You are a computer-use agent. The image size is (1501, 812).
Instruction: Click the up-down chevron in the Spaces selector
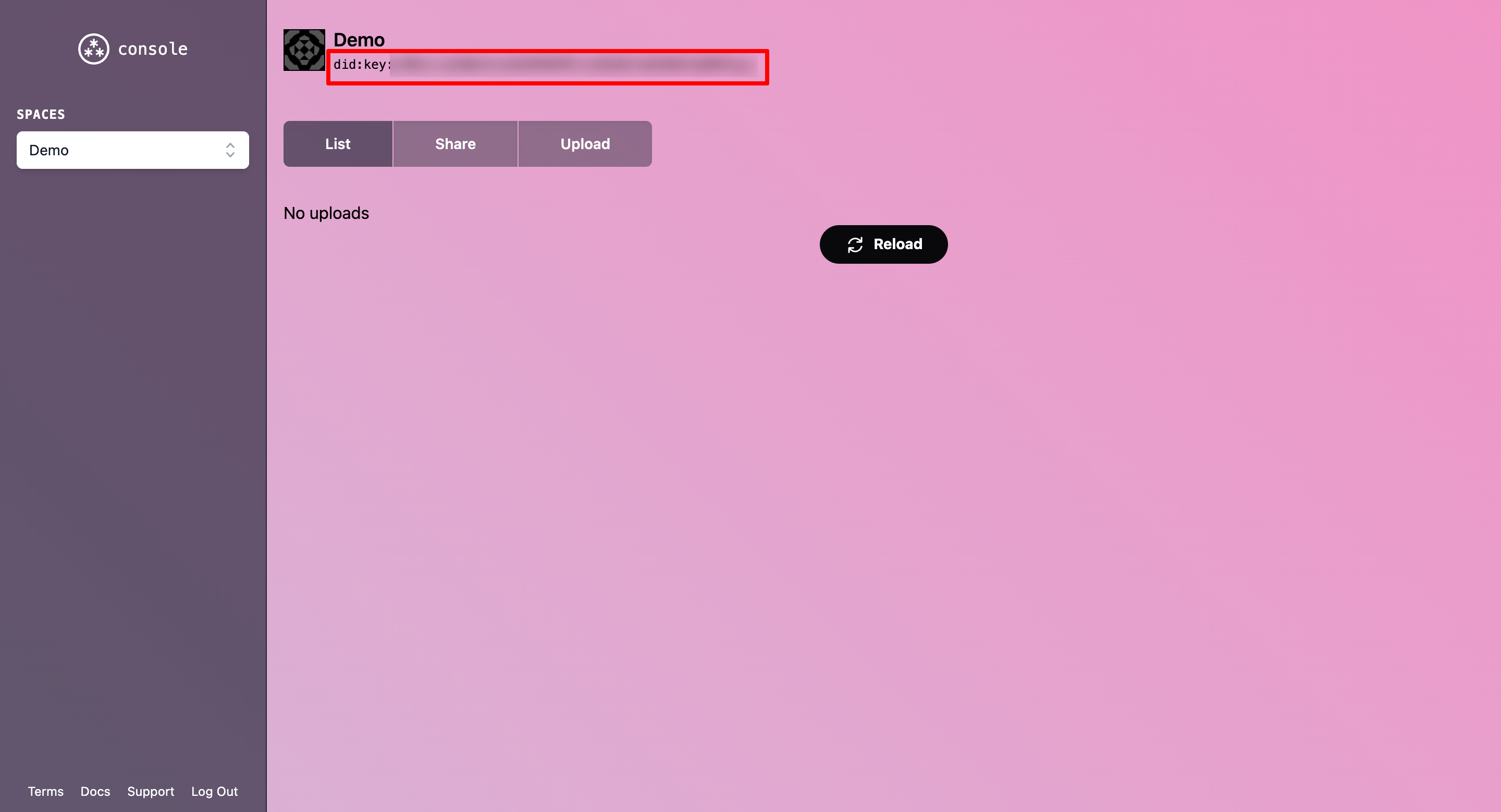pos(230,150)
